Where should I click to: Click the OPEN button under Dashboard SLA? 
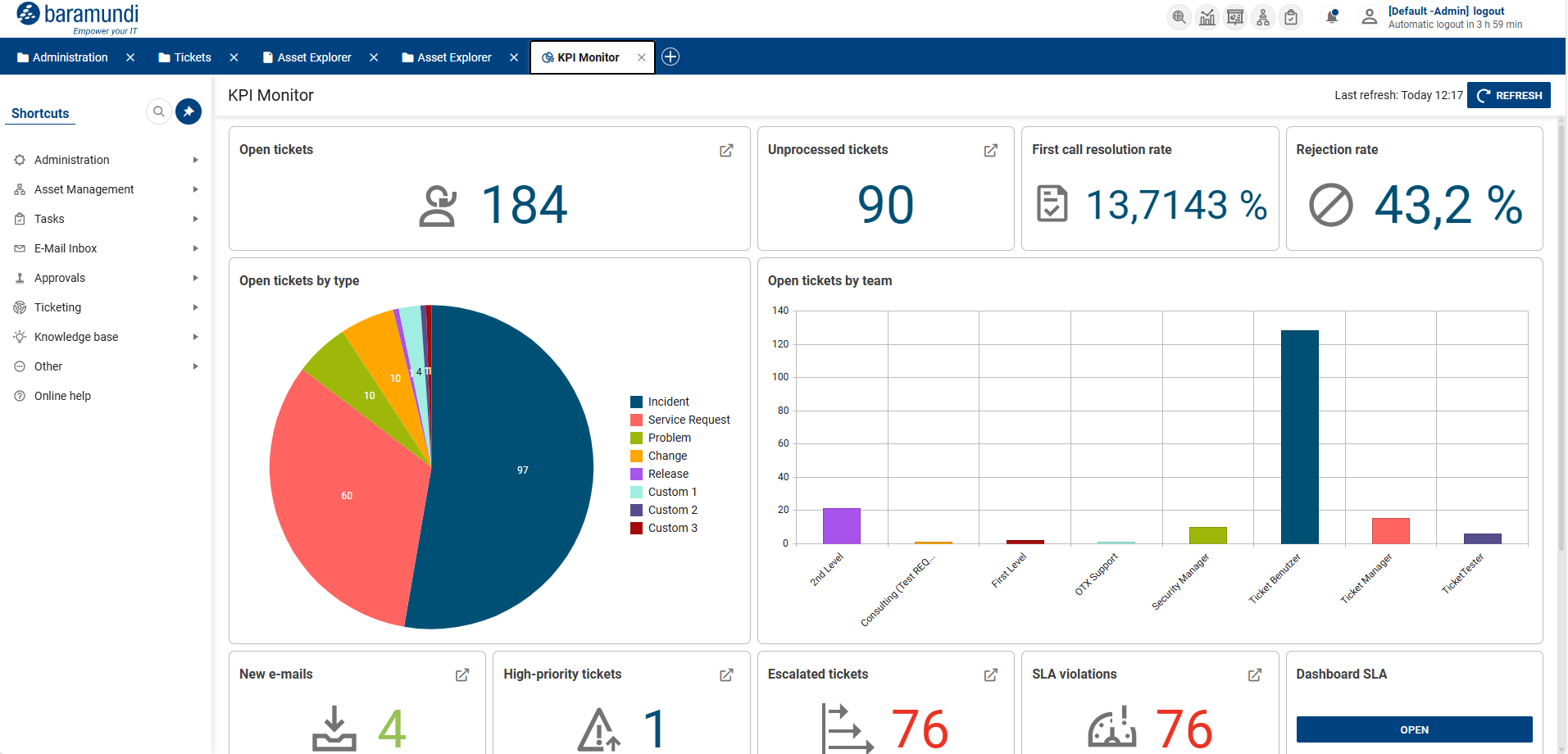click(x=1413, y=729)
